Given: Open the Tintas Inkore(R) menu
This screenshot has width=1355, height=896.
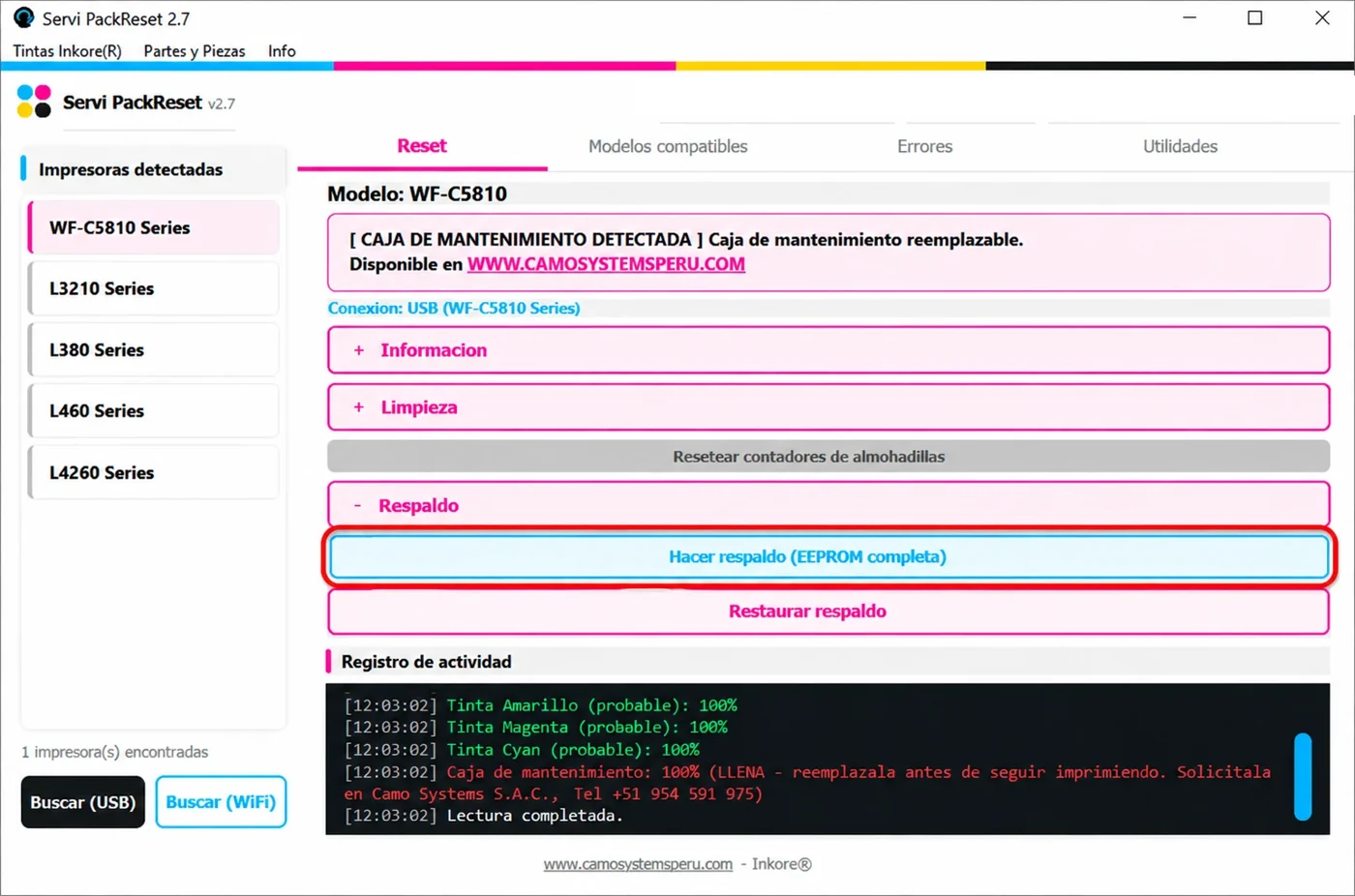Looking at the screenshot, I should pos(67,51).
